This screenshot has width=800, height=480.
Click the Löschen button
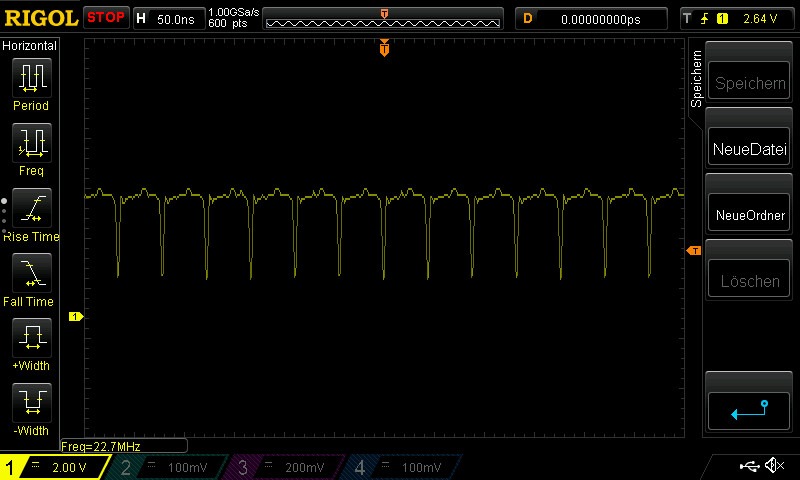749,279
